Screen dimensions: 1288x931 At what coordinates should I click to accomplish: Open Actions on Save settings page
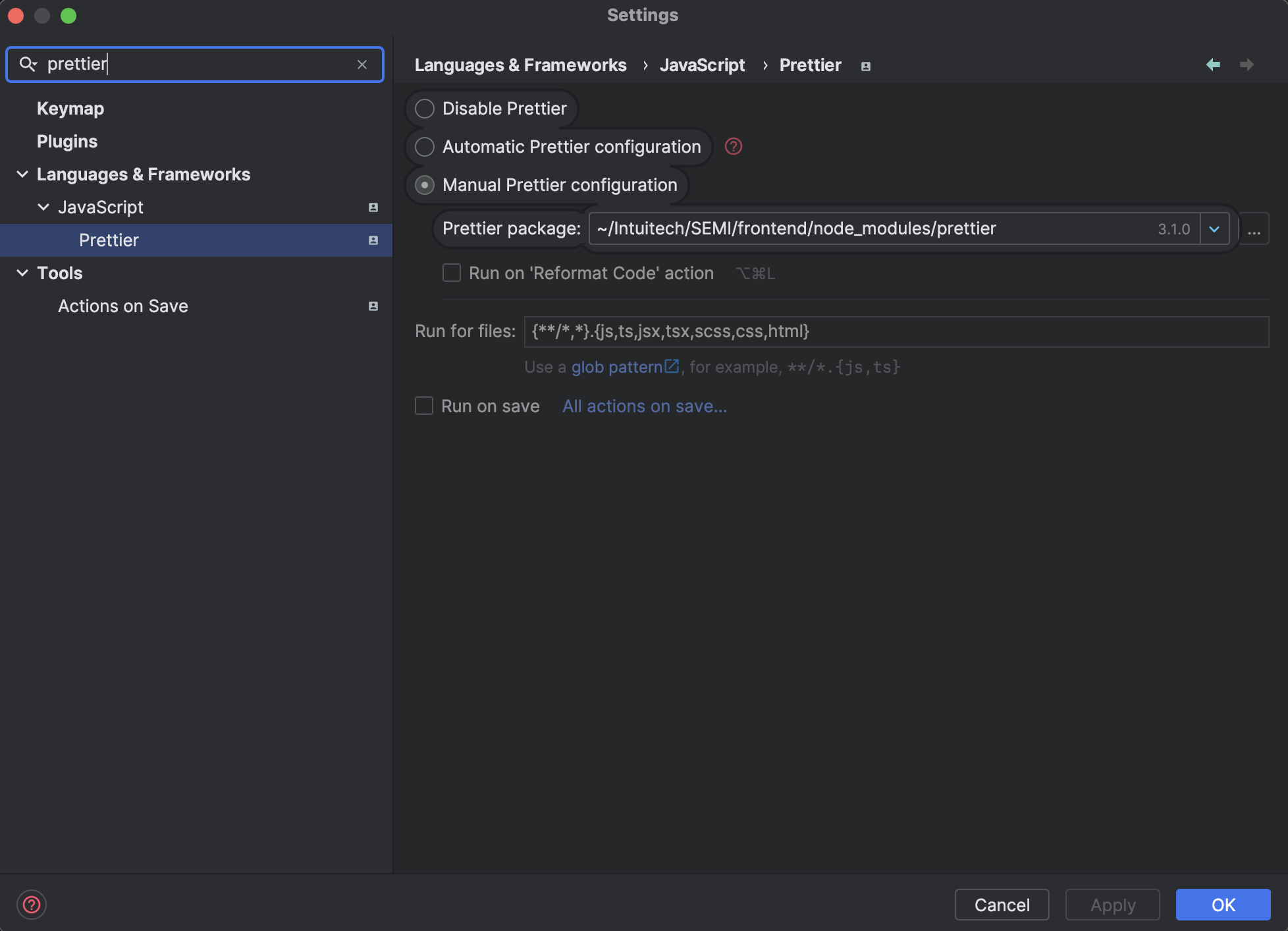[x=123, y=306]
